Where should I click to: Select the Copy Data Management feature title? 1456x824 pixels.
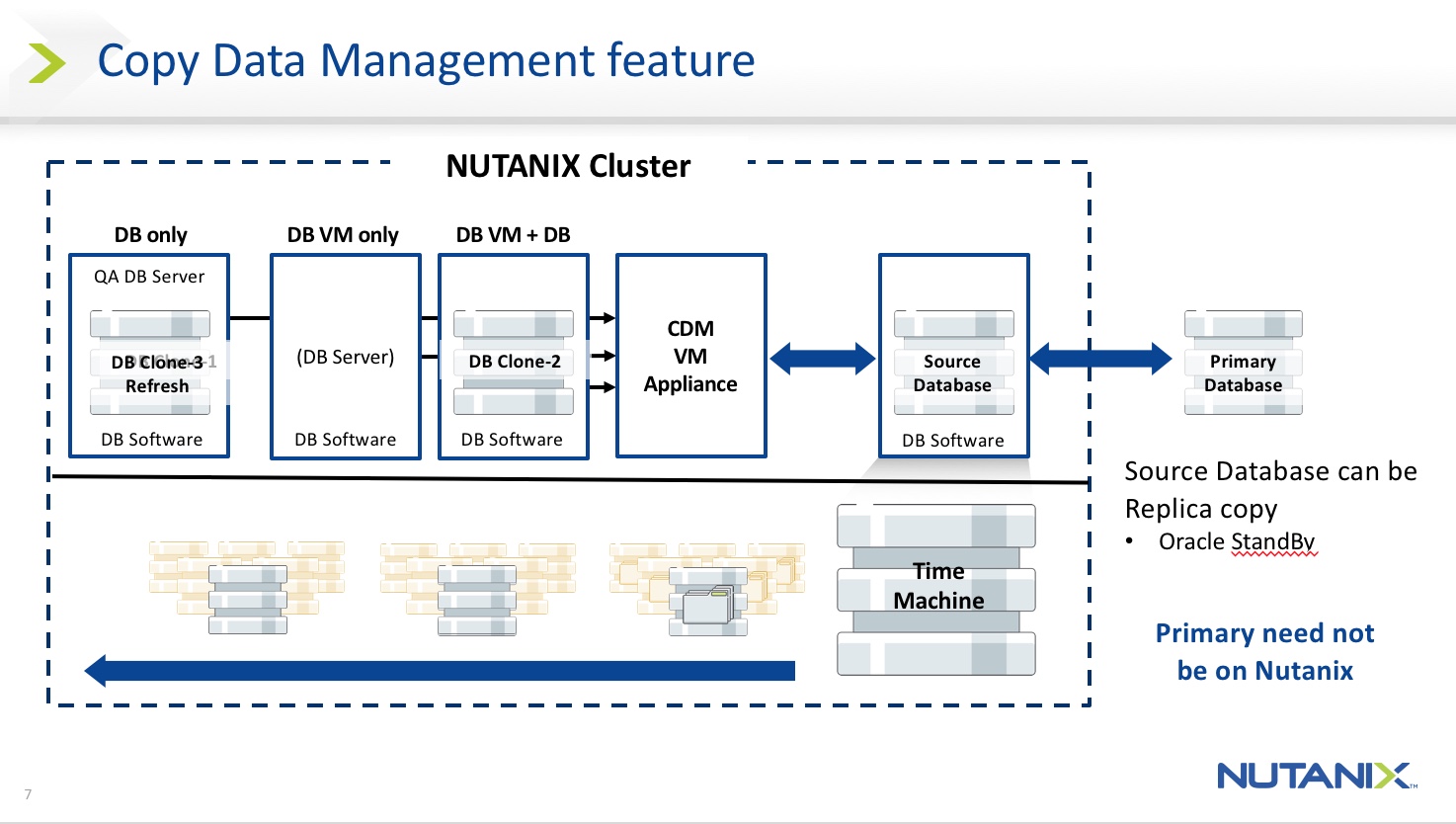[426, 61]
